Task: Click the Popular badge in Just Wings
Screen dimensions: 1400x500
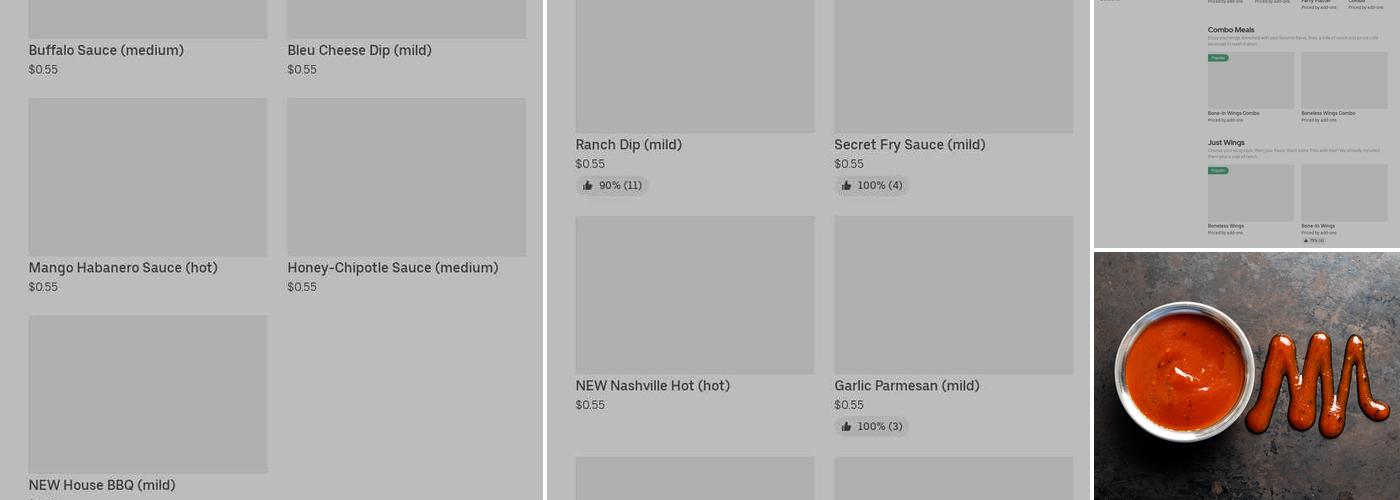Action: (1218, 171)
